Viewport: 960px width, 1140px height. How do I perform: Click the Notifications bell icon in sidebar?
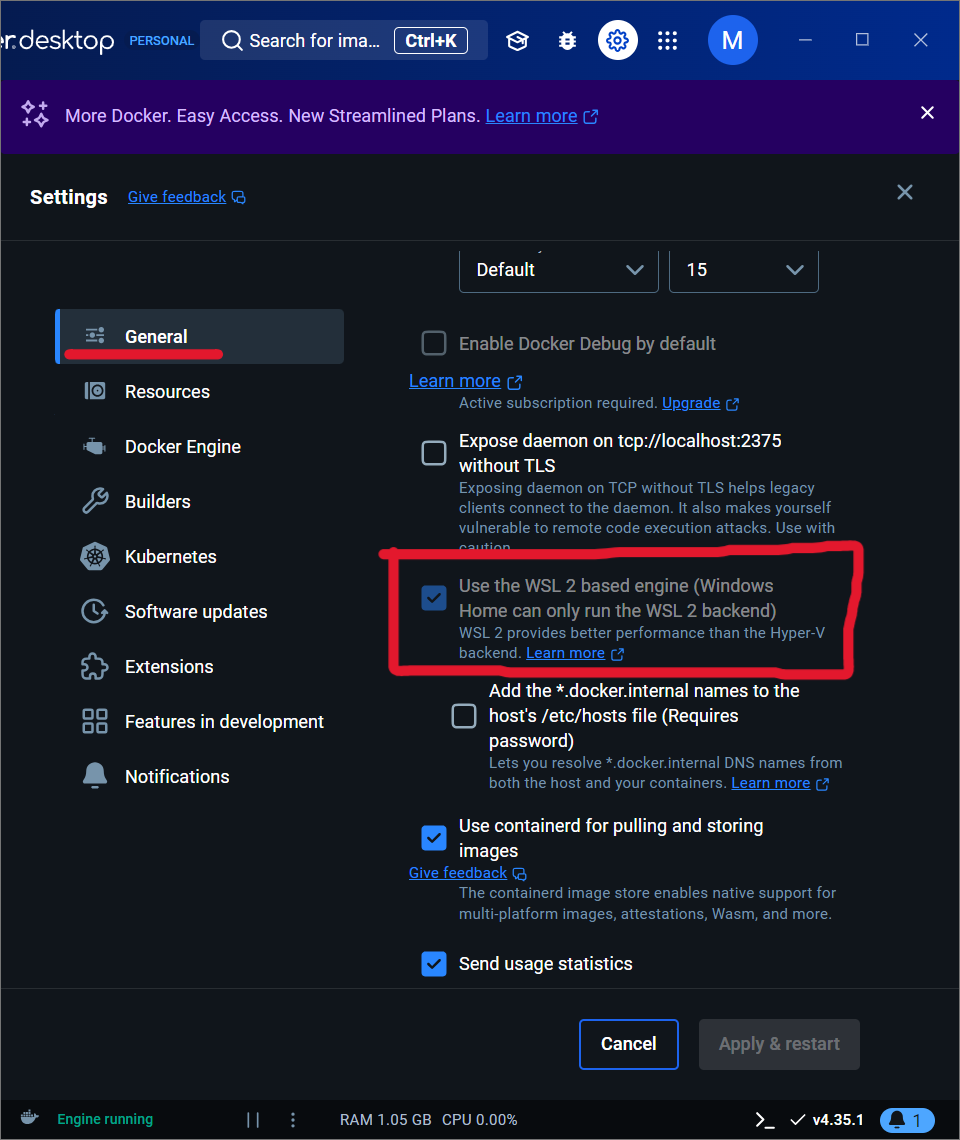[95, 776]
